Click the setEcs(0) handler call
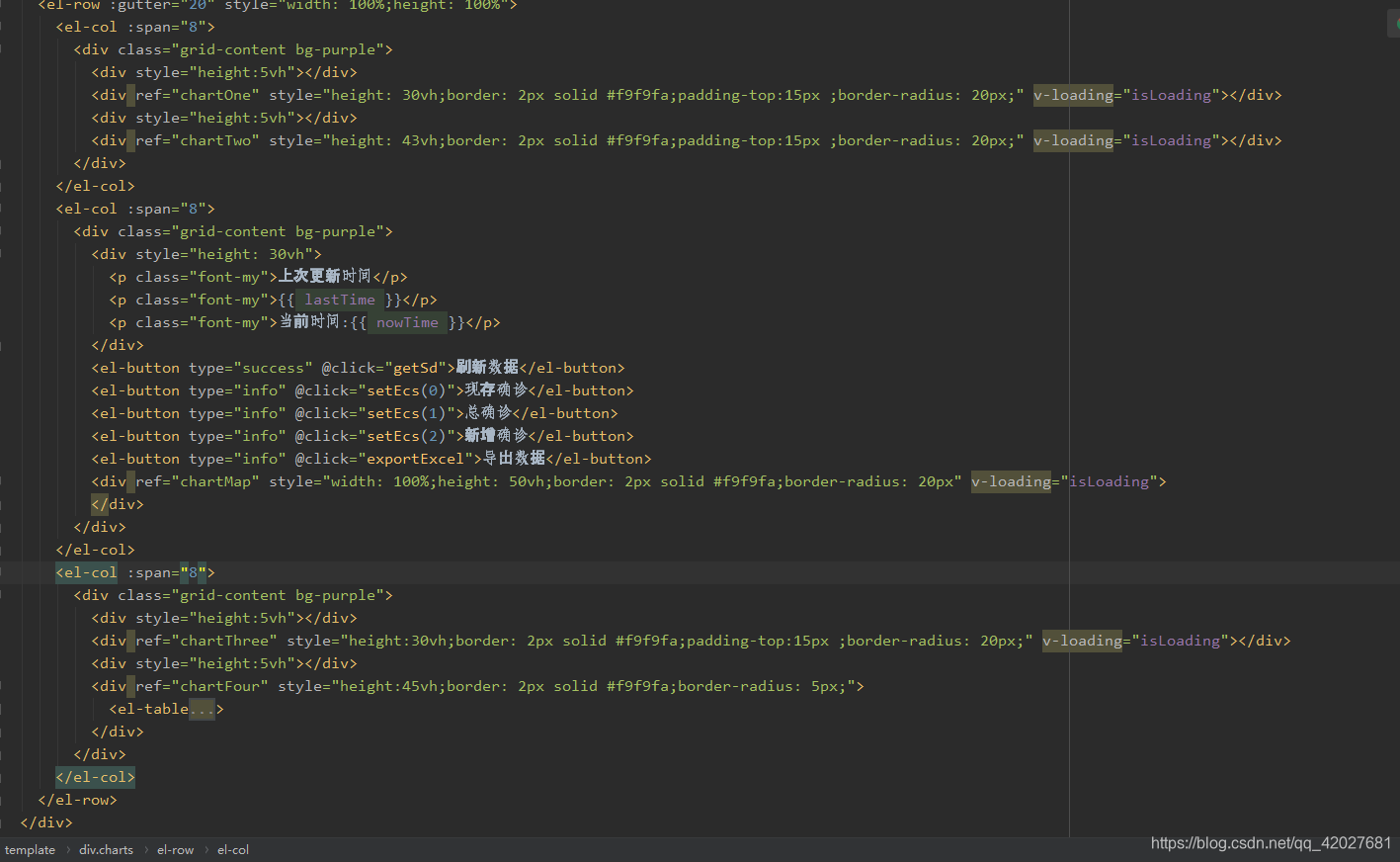Viewport: 1400px width, 862px height. 406,390
